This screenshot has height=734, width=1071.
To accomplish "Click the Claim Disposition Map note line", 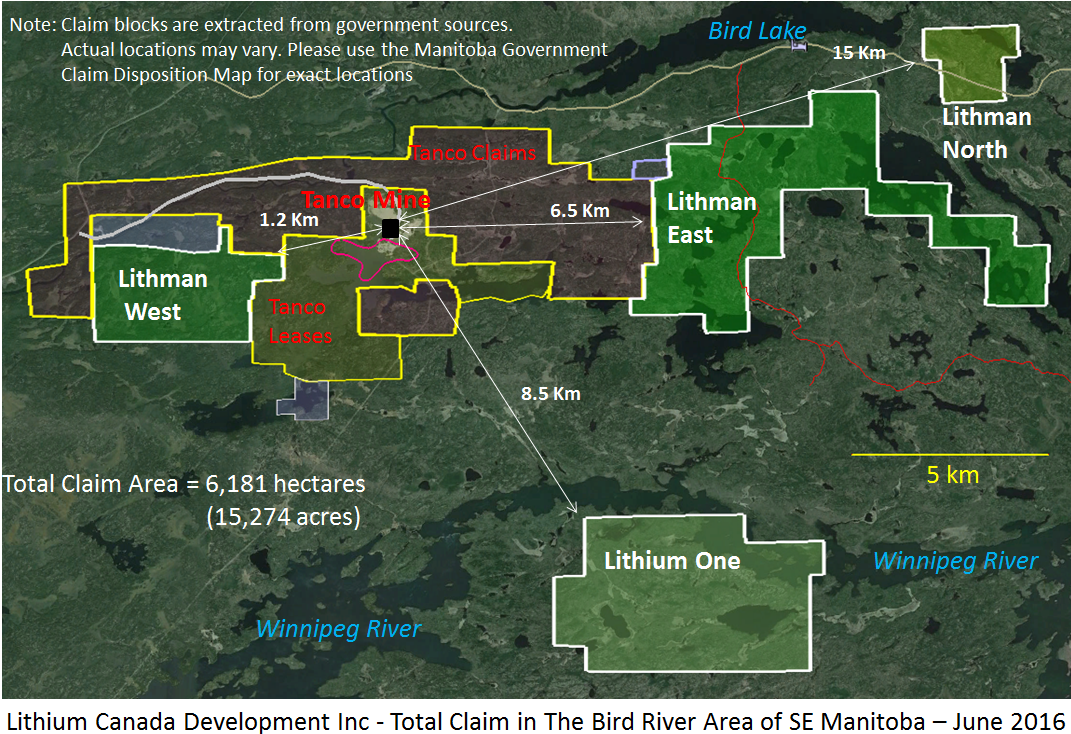I will pyautogui.click(x=237, y=74).
